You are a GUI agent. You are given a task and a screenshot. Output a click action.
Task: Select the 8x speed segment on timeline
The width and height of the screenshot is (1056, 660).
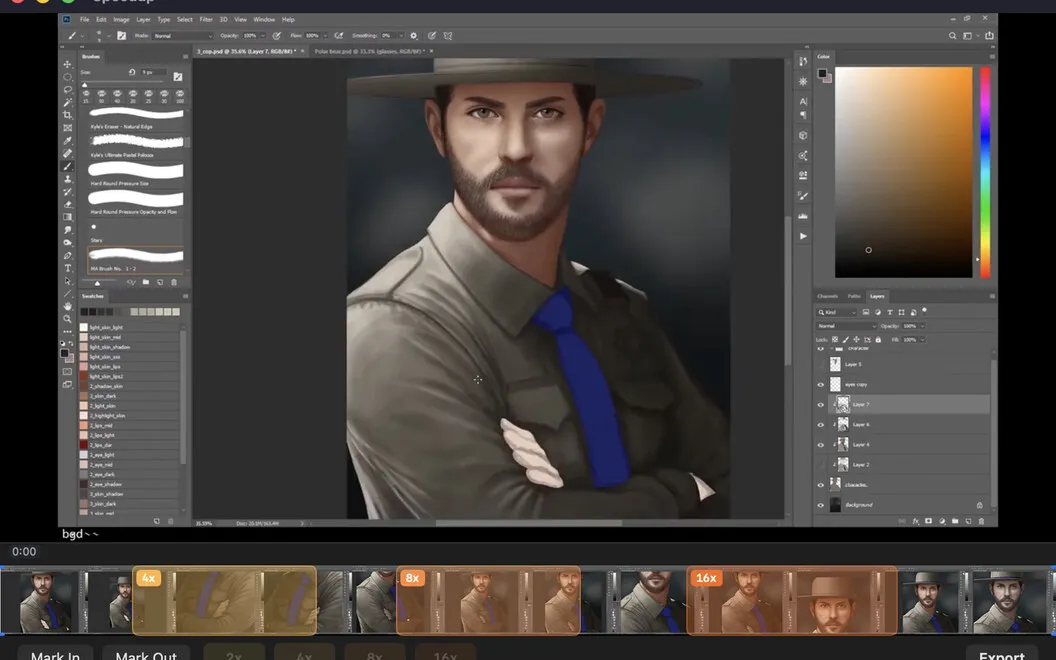click(x=488, y=600)
